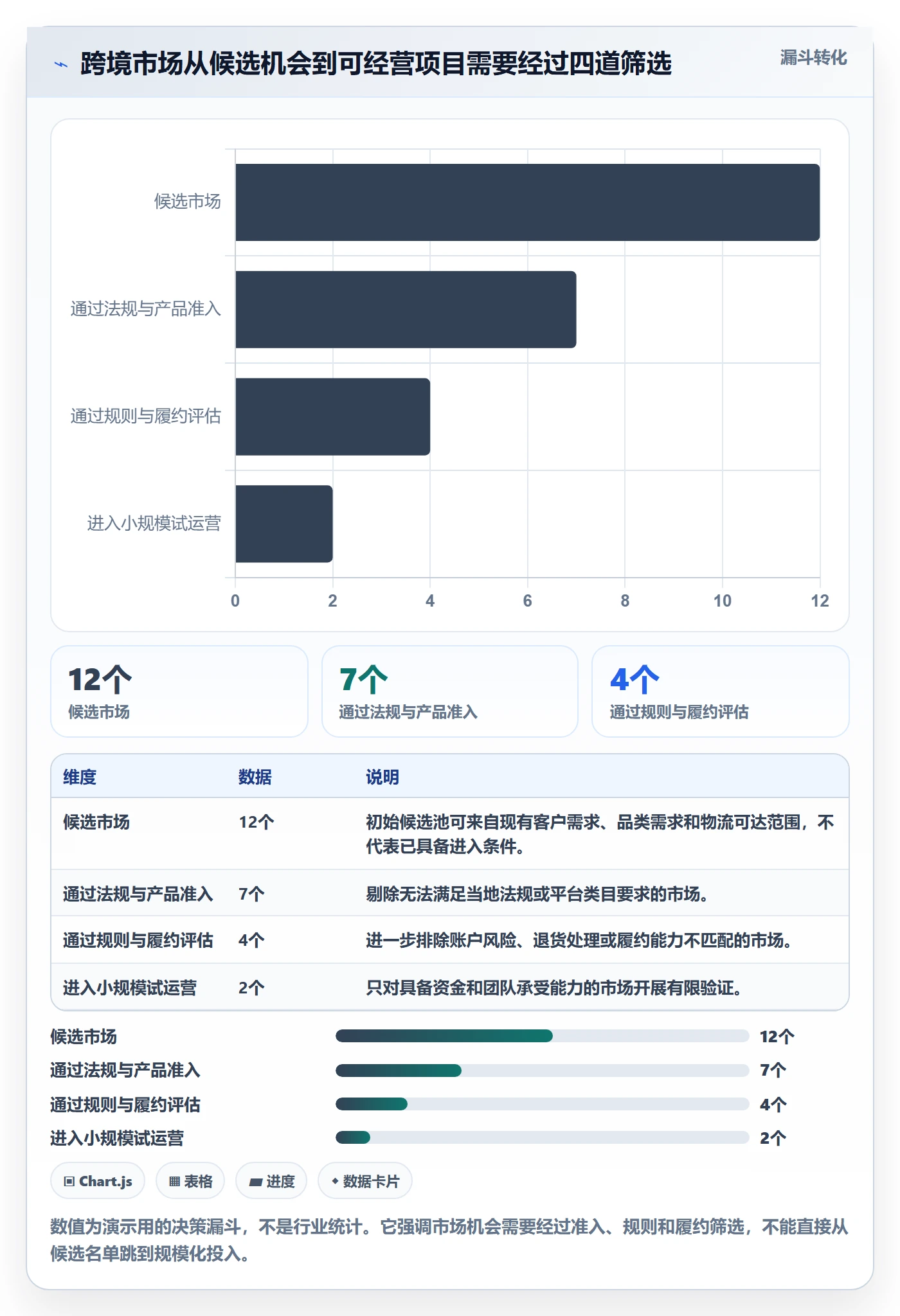Click the 12个 value beside the progress bar
Viewport: 900px width, 1316px height.
[x=777, y=1036]
